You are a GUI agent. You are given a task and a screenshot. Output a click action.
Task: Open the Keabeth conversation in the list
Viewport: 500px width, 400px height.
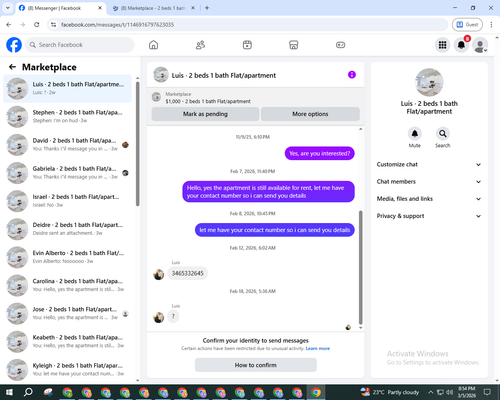[67, 342]
